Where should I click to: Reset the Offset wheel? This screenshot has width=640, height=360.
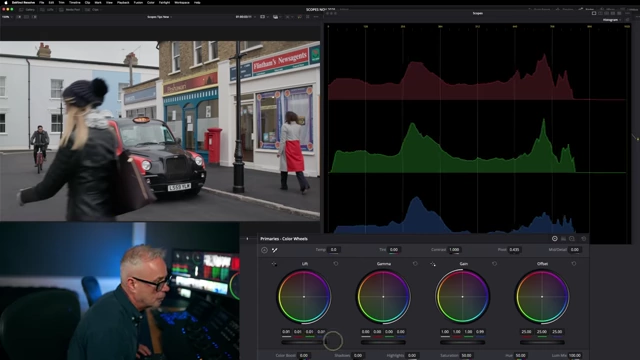point(574,264)
